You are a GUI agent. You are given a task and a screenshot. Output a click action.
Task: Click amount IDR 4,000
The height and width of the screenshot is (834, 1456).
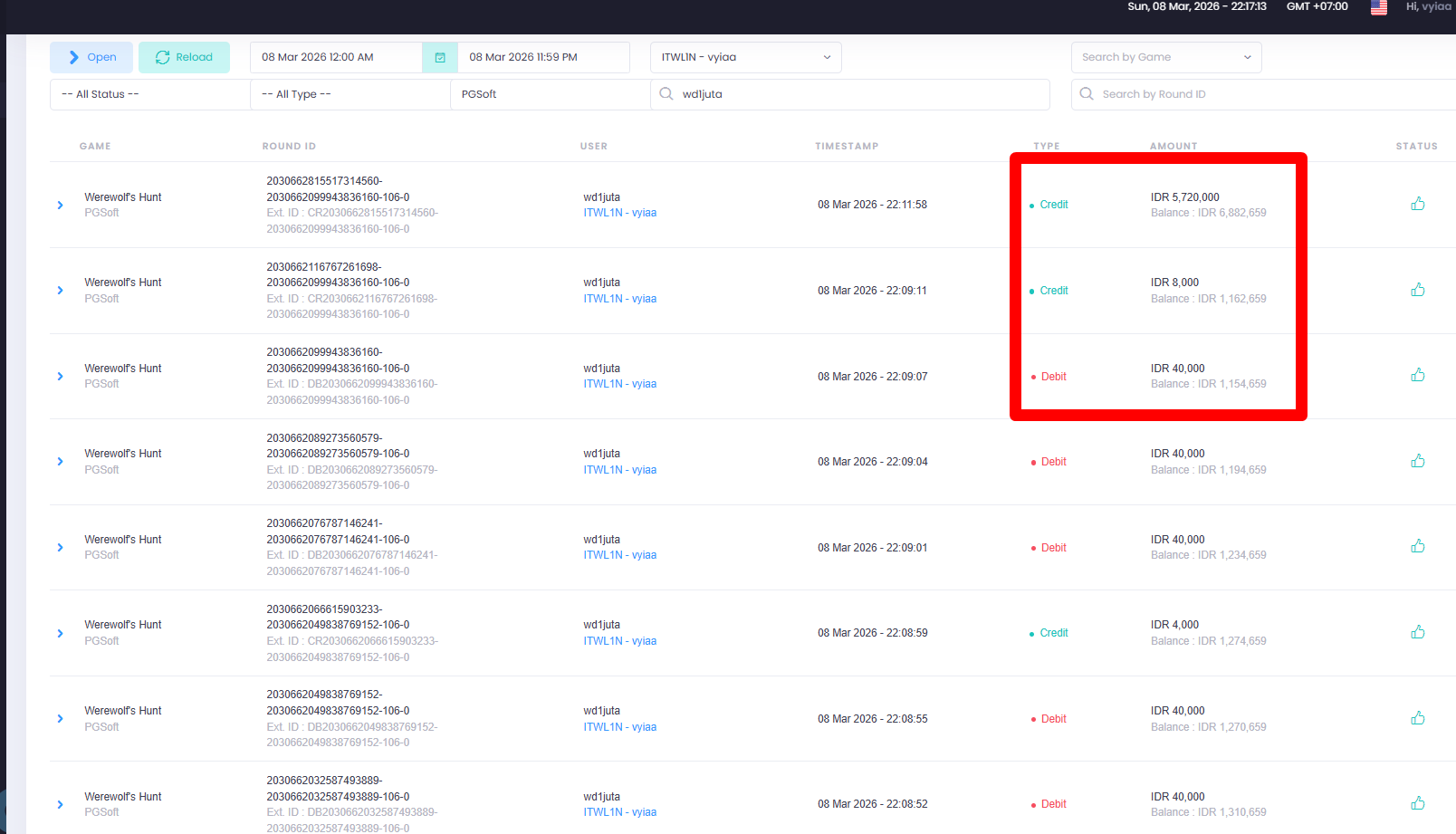pos(1174,625)
